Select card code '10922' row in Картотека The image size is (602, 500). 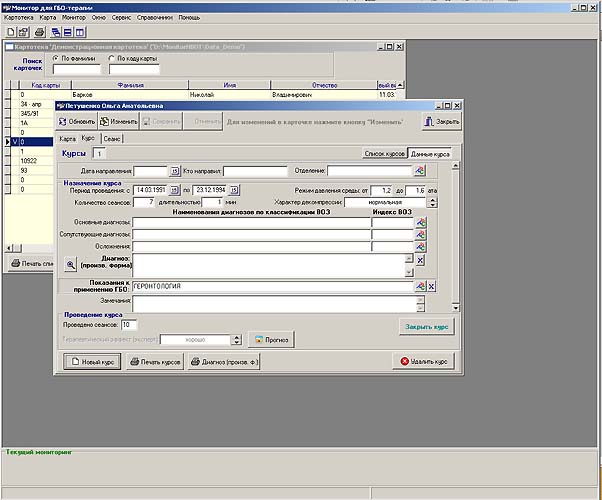[x=29, y=161]
